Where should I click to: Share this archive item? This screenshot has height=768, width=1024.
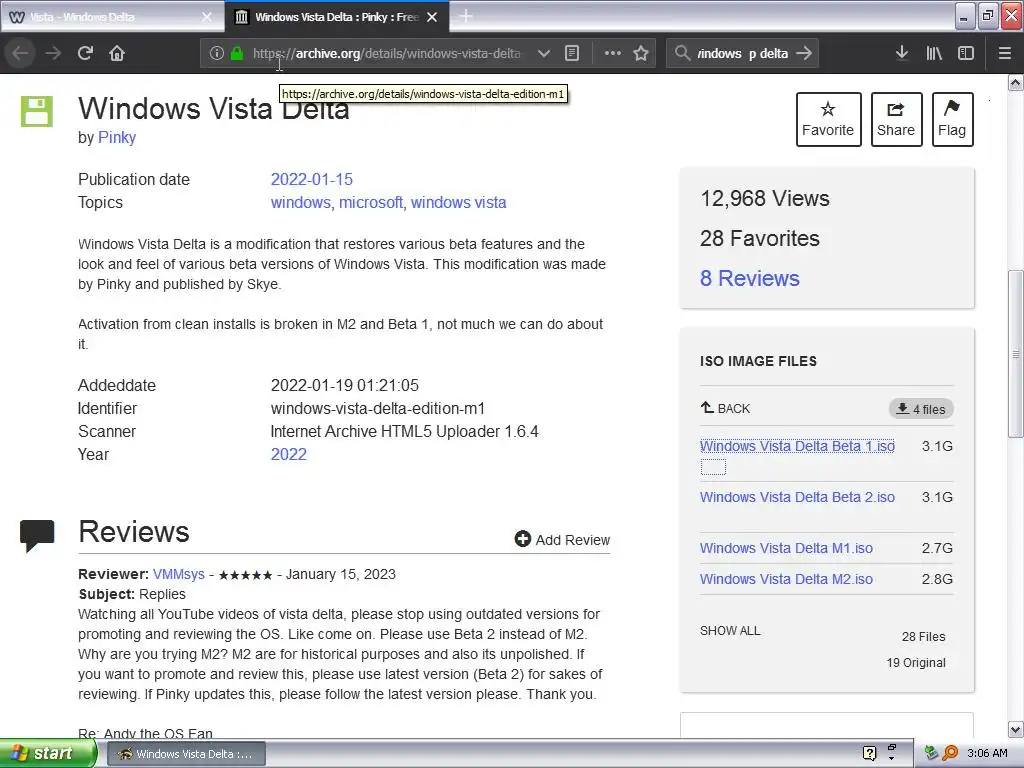pos(896,119)
